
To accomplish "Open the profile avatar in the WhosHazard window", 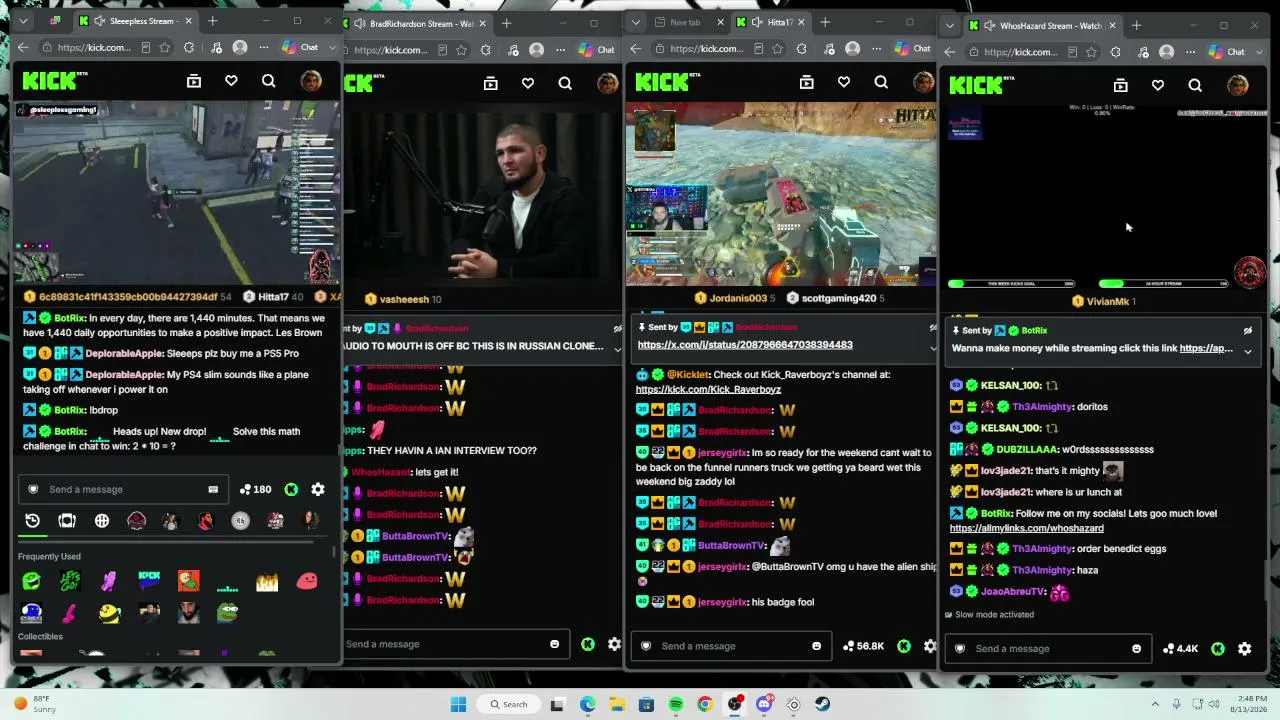I will pyautogui.click(x=1237, y=86).
